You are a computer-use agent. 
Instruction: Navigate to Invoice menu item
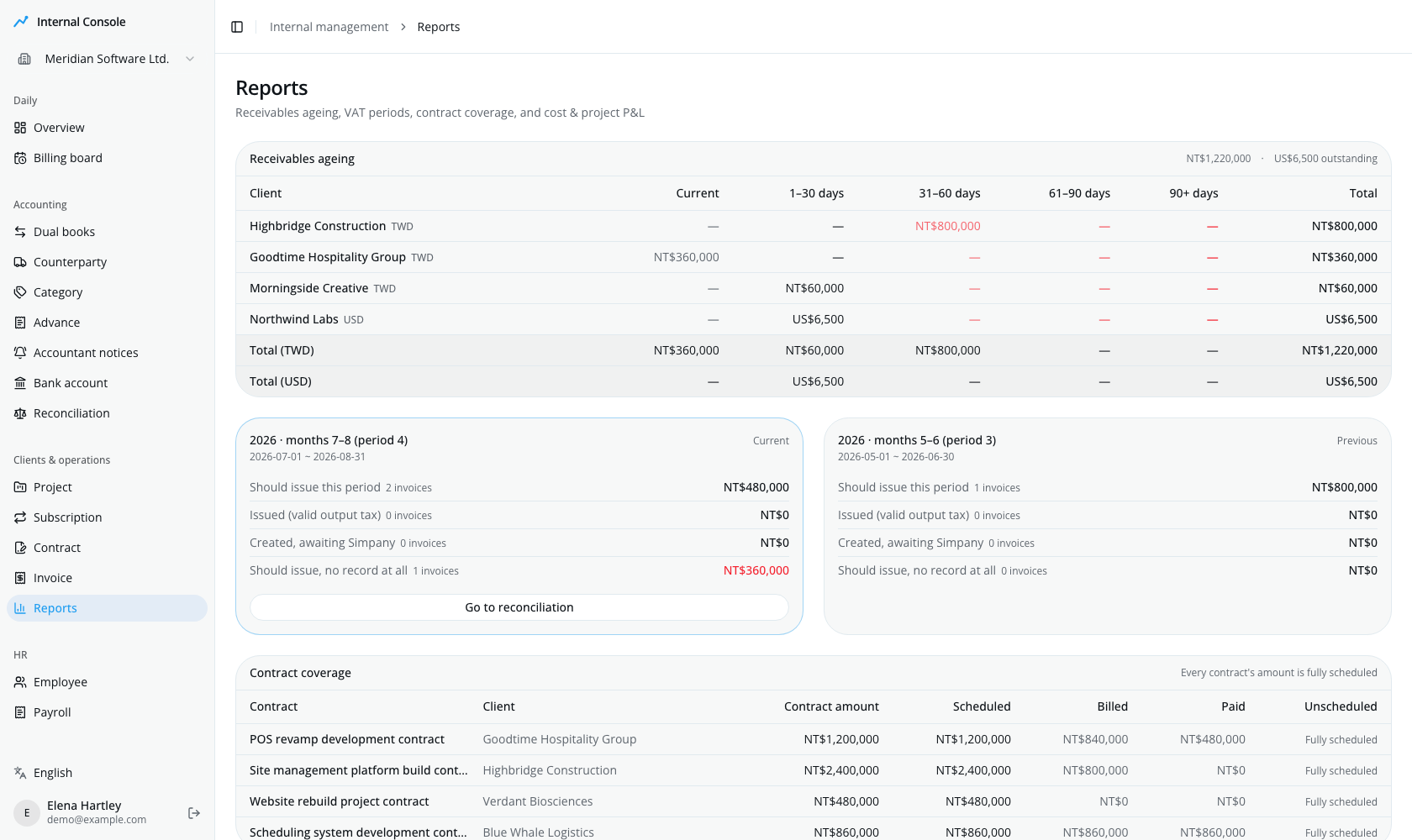click(107, 578)
